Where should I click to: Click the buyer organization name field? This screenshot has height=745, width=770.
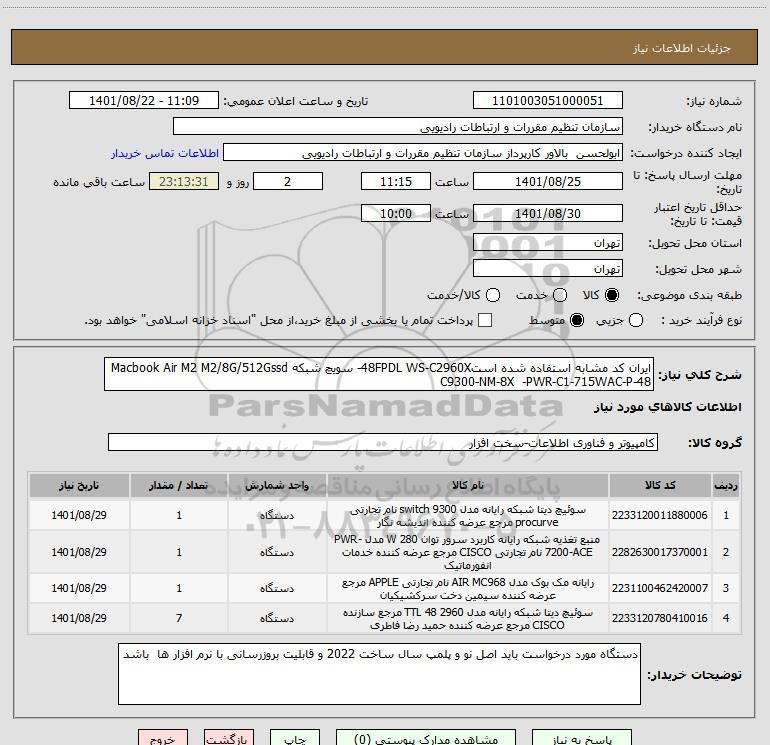point(398,127)
